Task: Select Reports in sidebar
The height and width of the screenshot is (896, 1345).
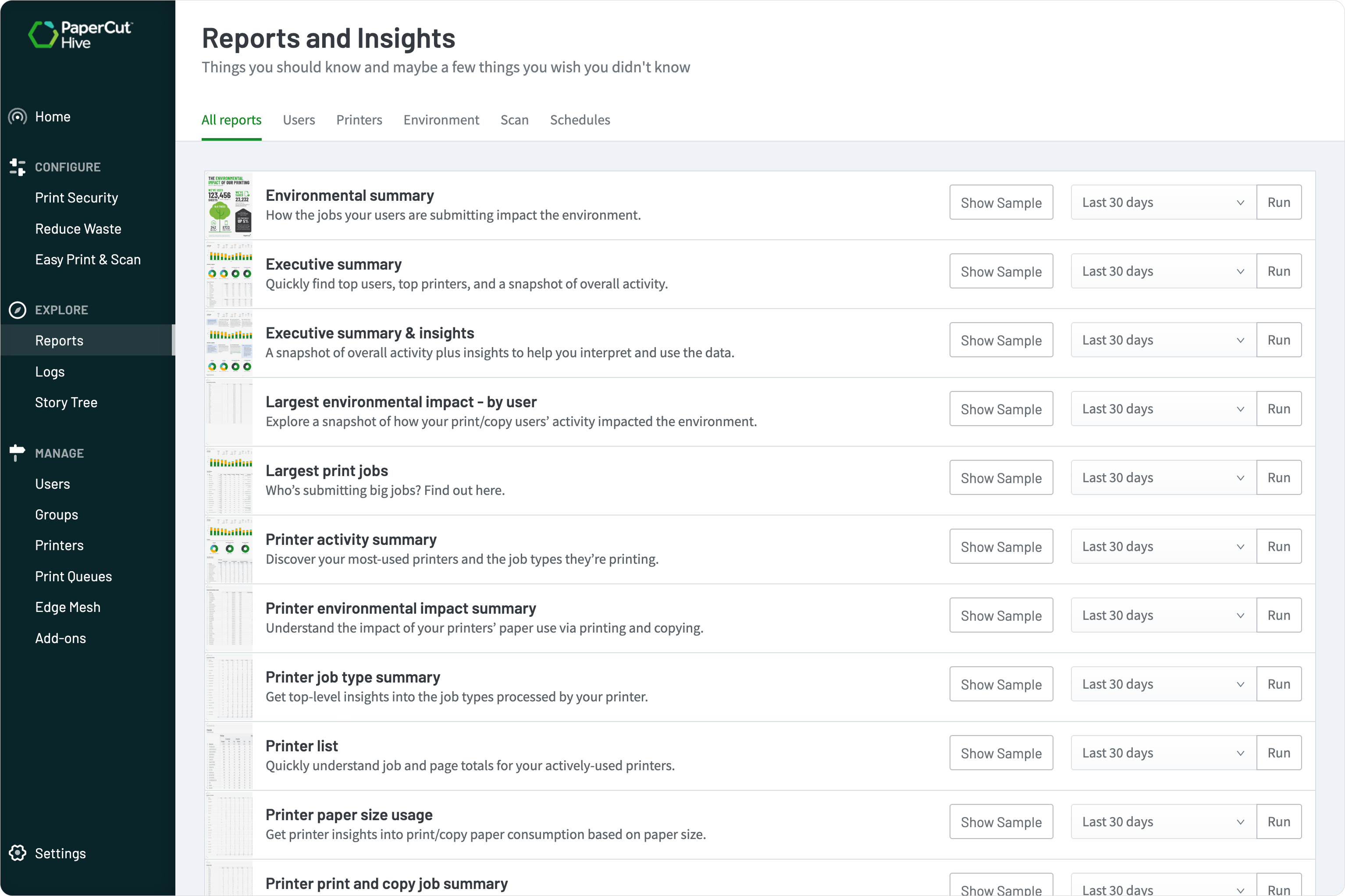Action: pyautogui.click(x=87, y=341)
